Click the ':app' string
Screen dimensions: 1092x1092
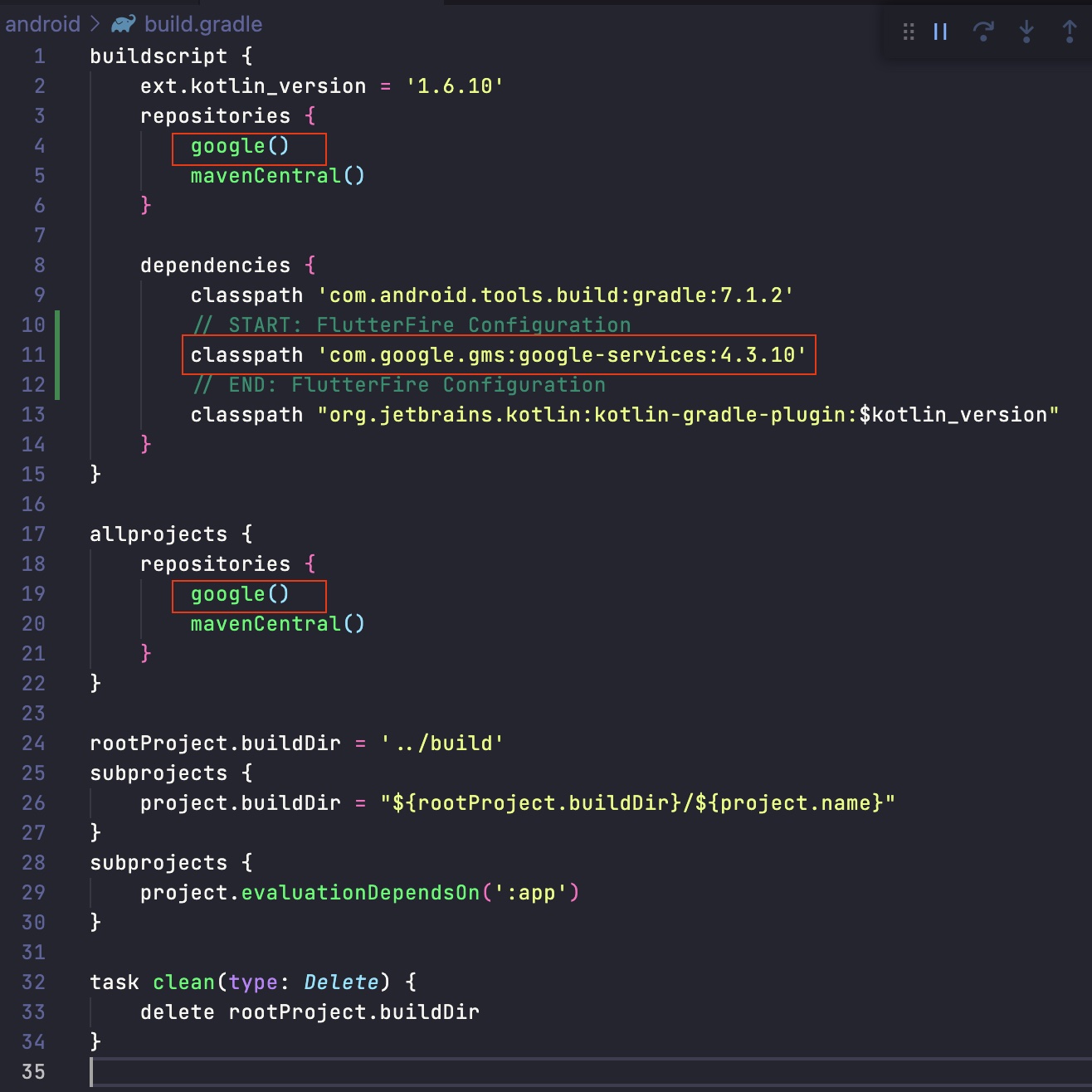click(531, 893)
